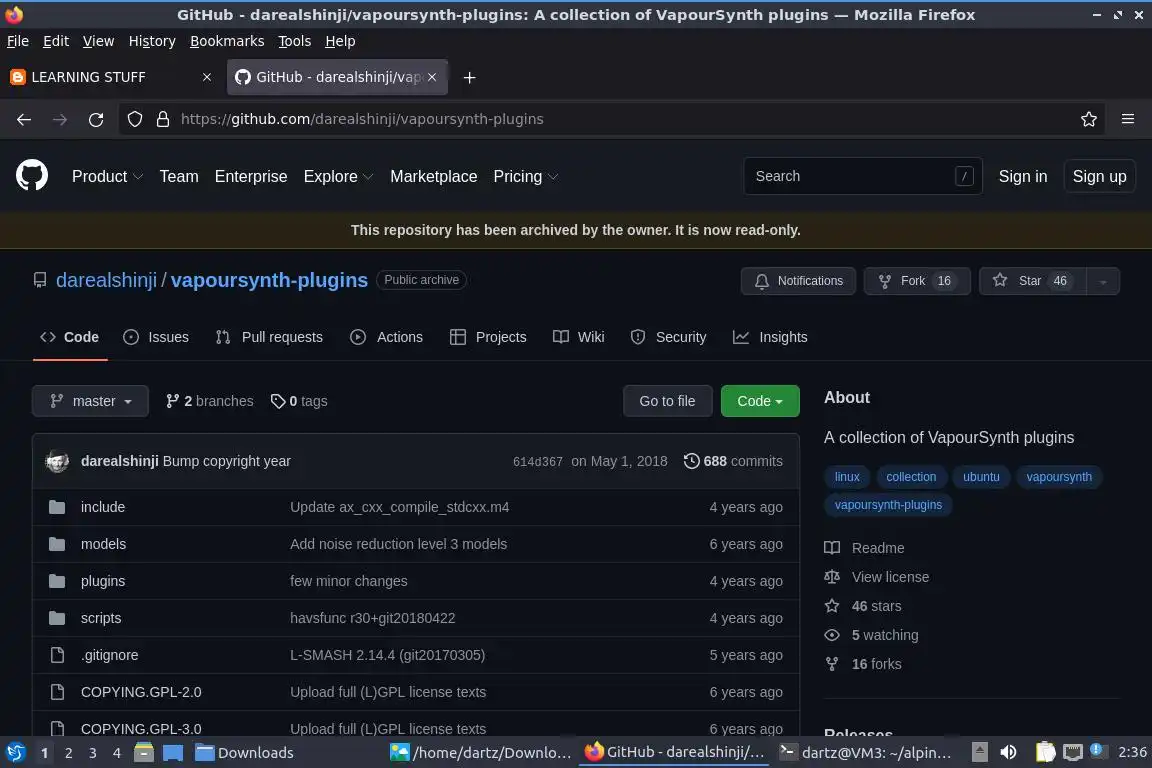This screenshot has height=768, width=1152.
Task: Switch to workspace 2 in the taskbar
Action: point(68,753)
